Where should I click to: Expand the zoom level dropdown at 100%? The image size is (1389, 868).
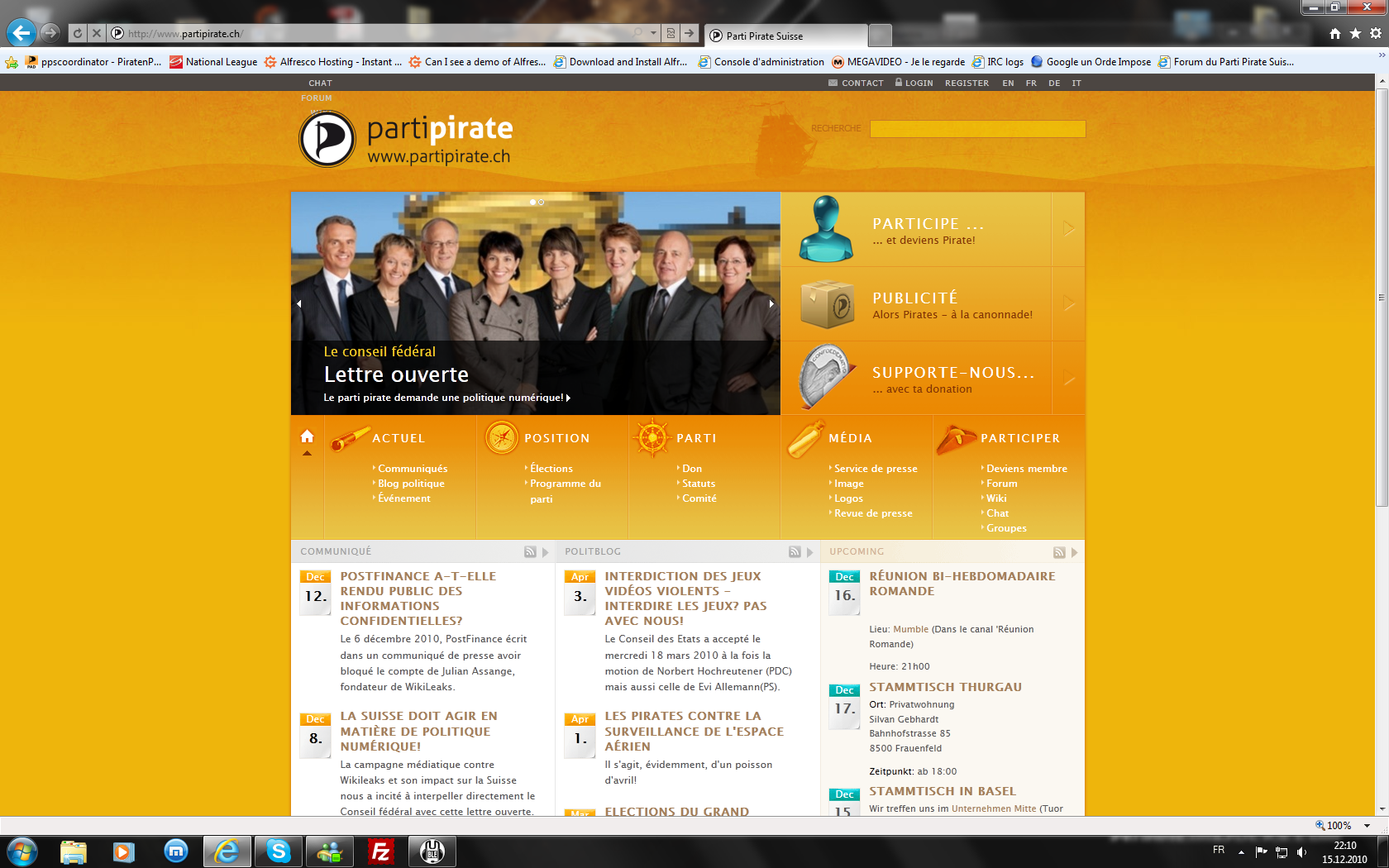[1368, 826]
